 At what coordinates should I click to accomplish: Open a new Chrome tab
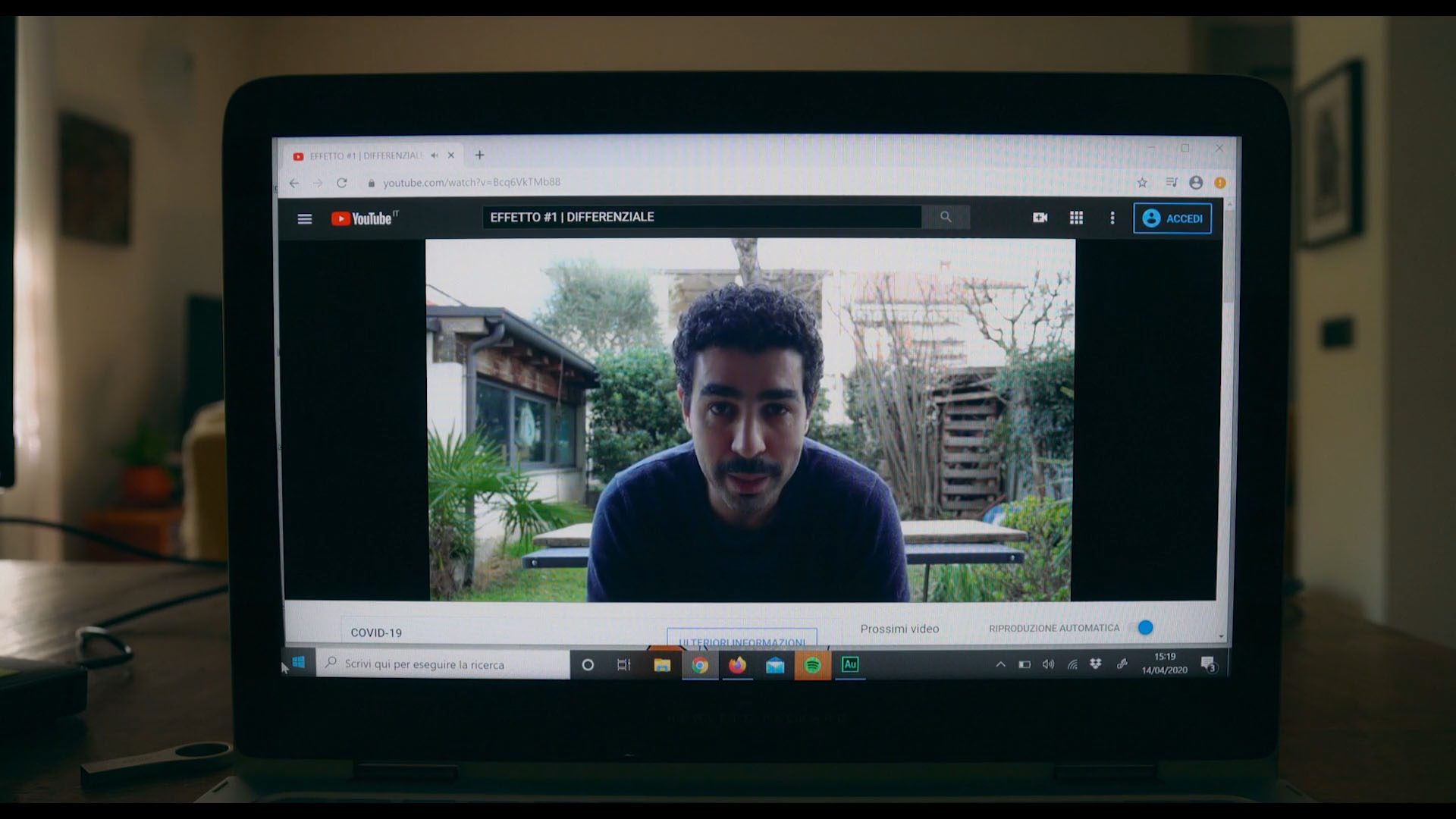(479, 155)
